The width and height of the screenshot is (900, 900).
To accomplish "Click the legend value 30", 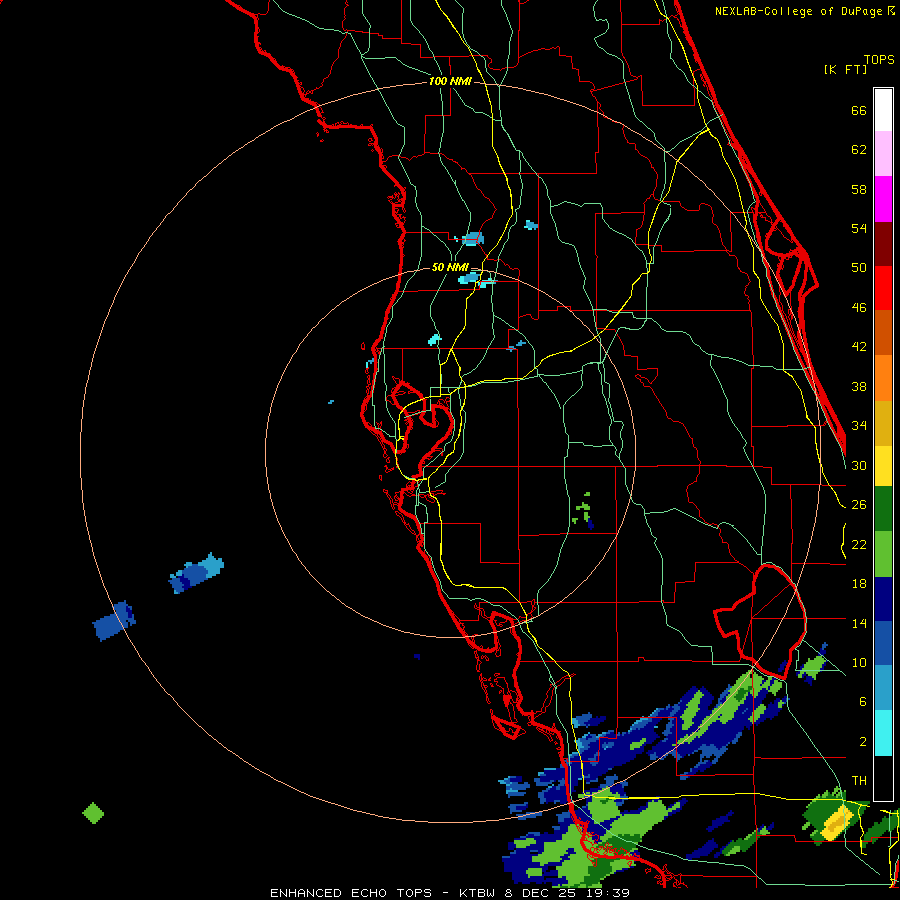I will click(859, 465).
